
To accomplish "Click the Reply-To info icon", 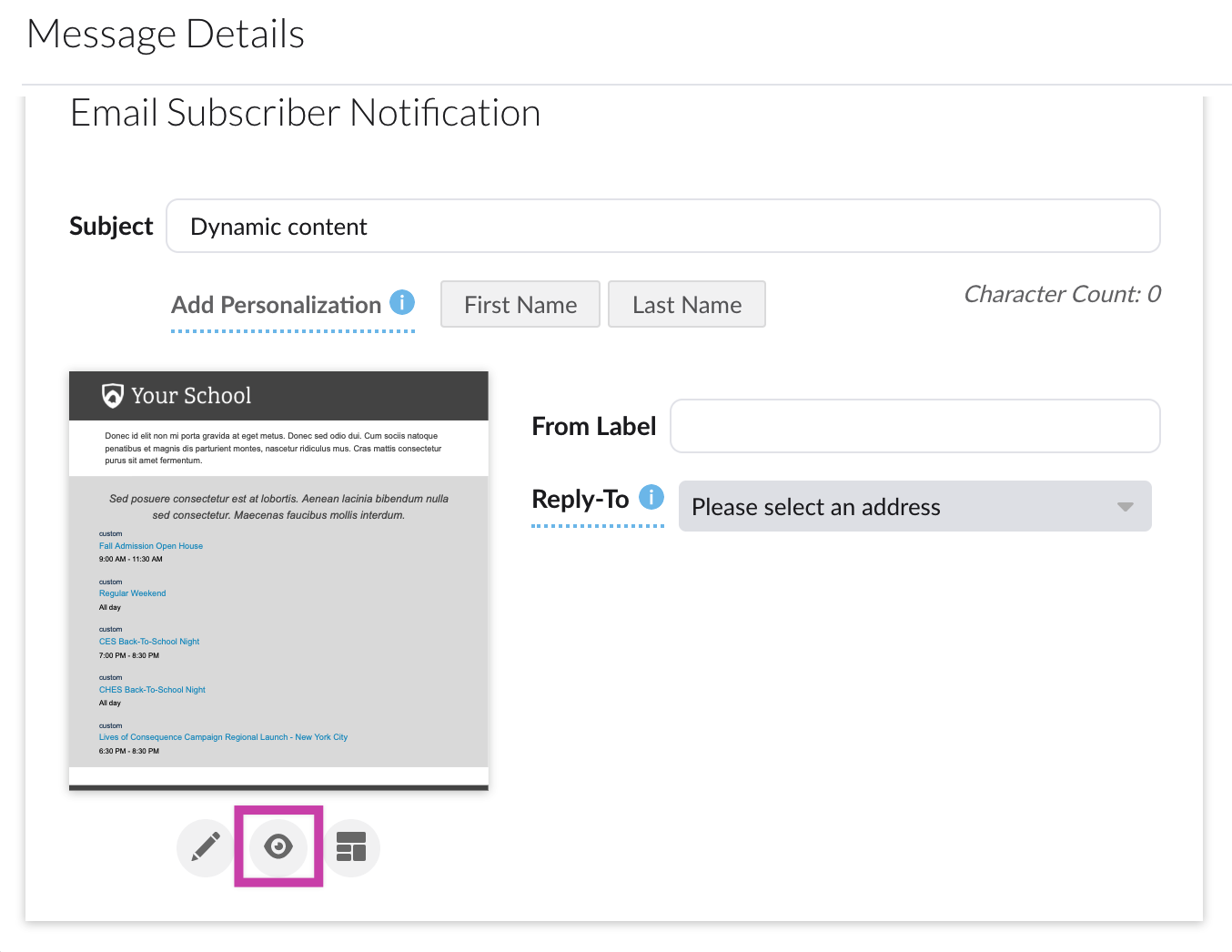I will click(x=651, y=496).
